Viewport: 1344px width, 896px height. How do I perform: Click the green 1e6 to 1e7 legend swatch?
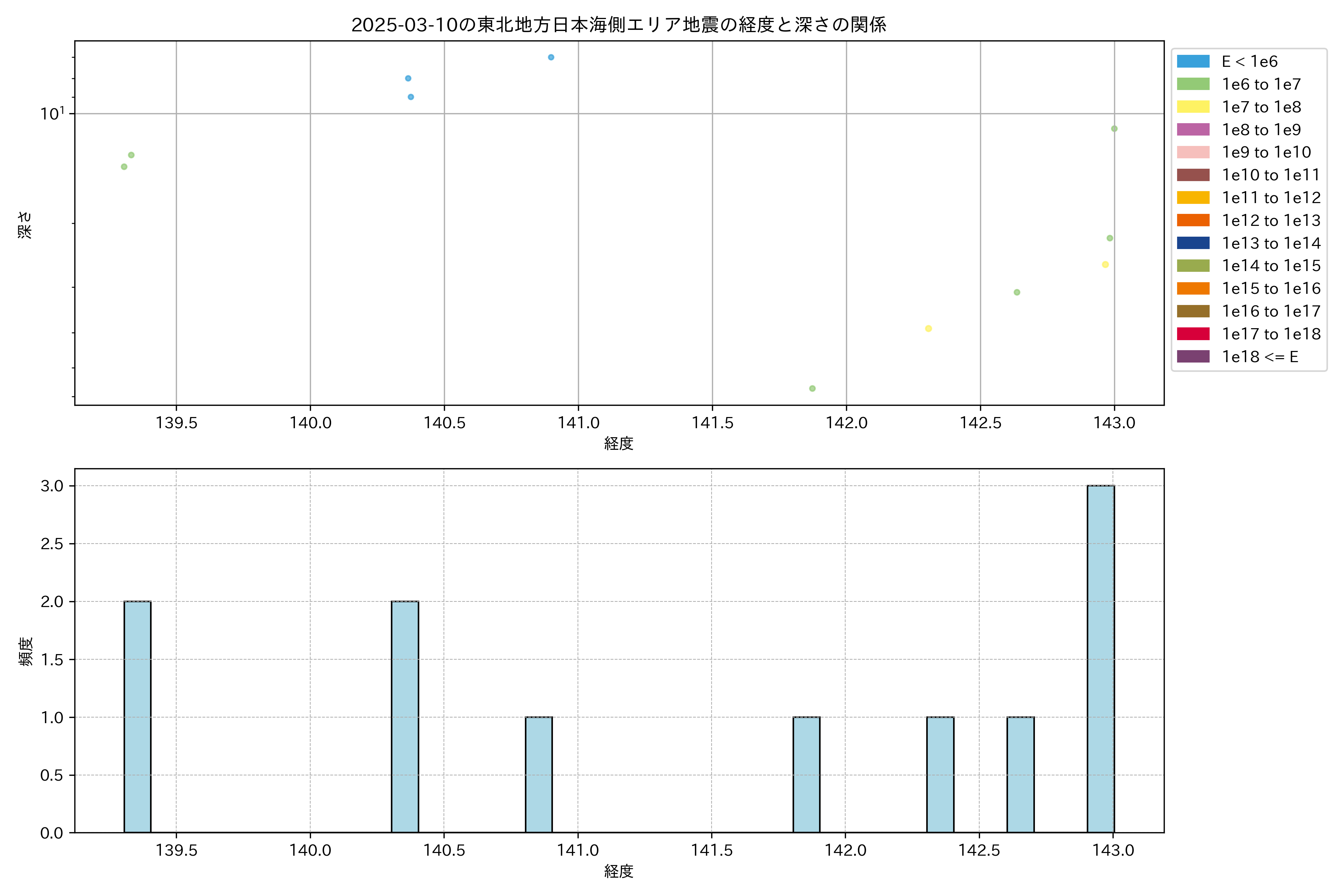click(1192, 85)
